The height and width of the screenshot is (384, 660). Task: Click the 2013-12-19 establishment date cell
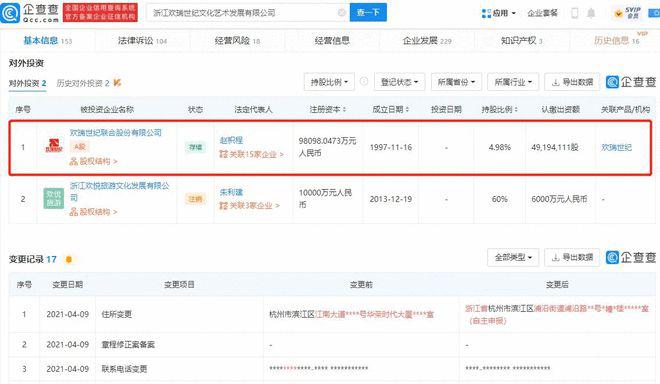point(391,199)
